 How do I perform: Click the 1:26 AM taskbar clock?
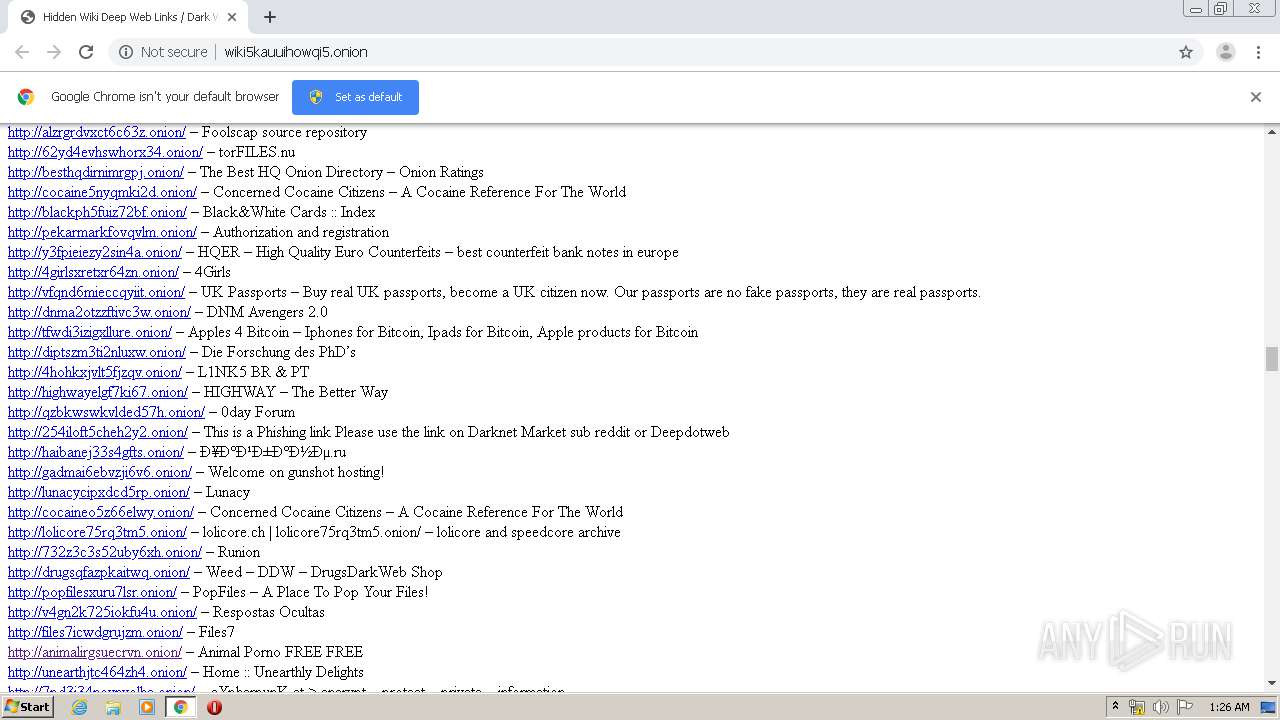point(1229,707)
